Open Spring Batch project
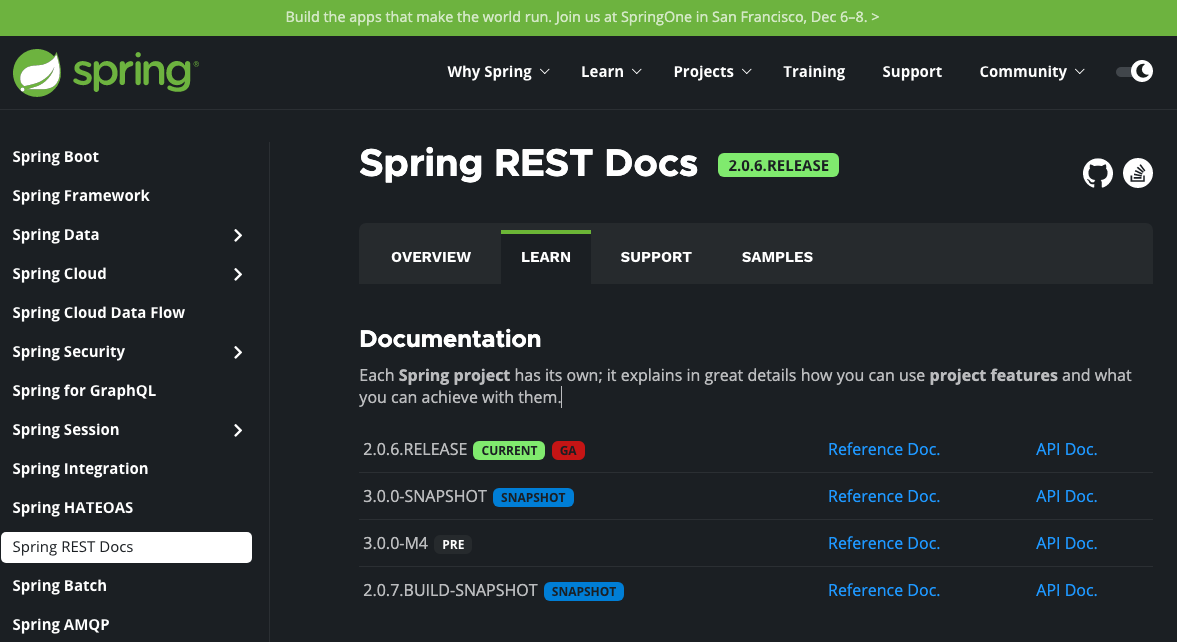Viewport: 1177px width, 642px height. [x=59, y=586]
